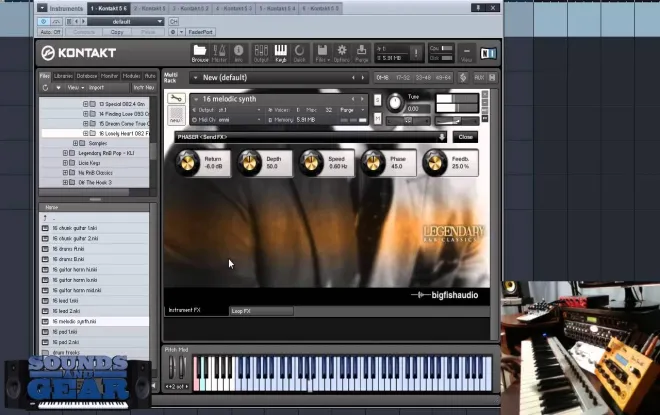Expand the Samples folder in tree

click(75, 143)
